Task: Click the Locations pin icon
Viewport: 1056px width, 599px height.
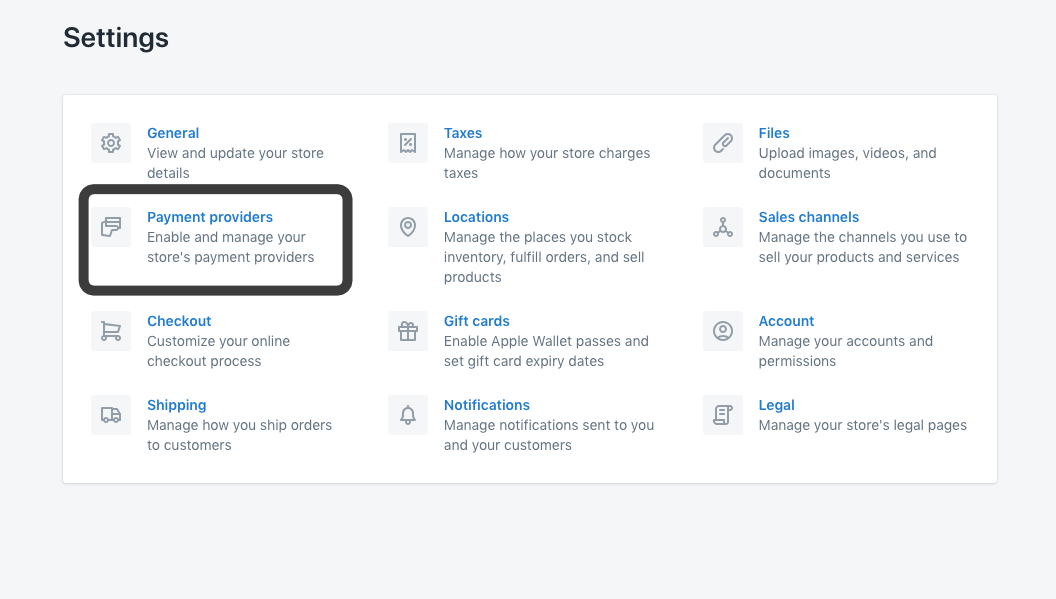Action: pyautogui.click(x=408, y=227)
